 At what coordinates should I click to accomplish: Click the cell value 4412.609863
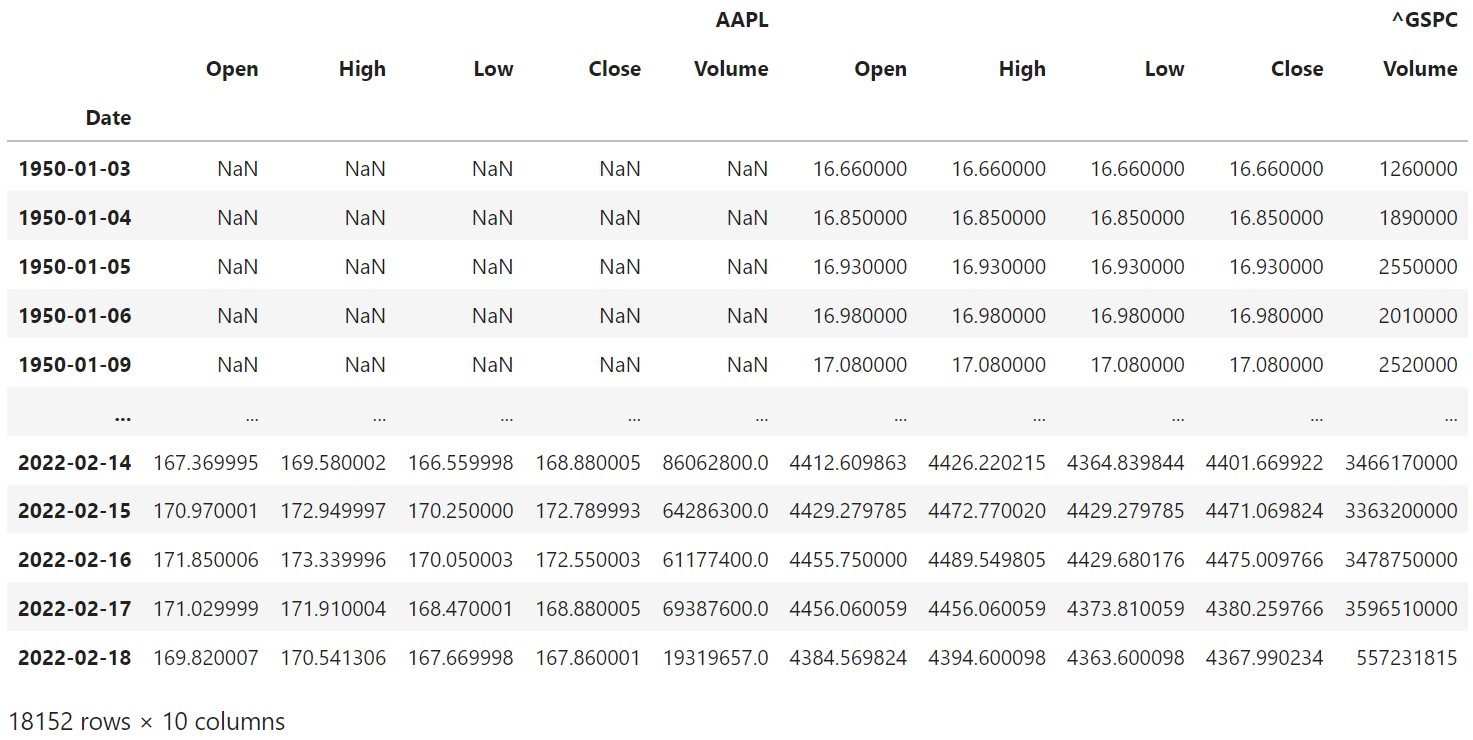point(849,462)
